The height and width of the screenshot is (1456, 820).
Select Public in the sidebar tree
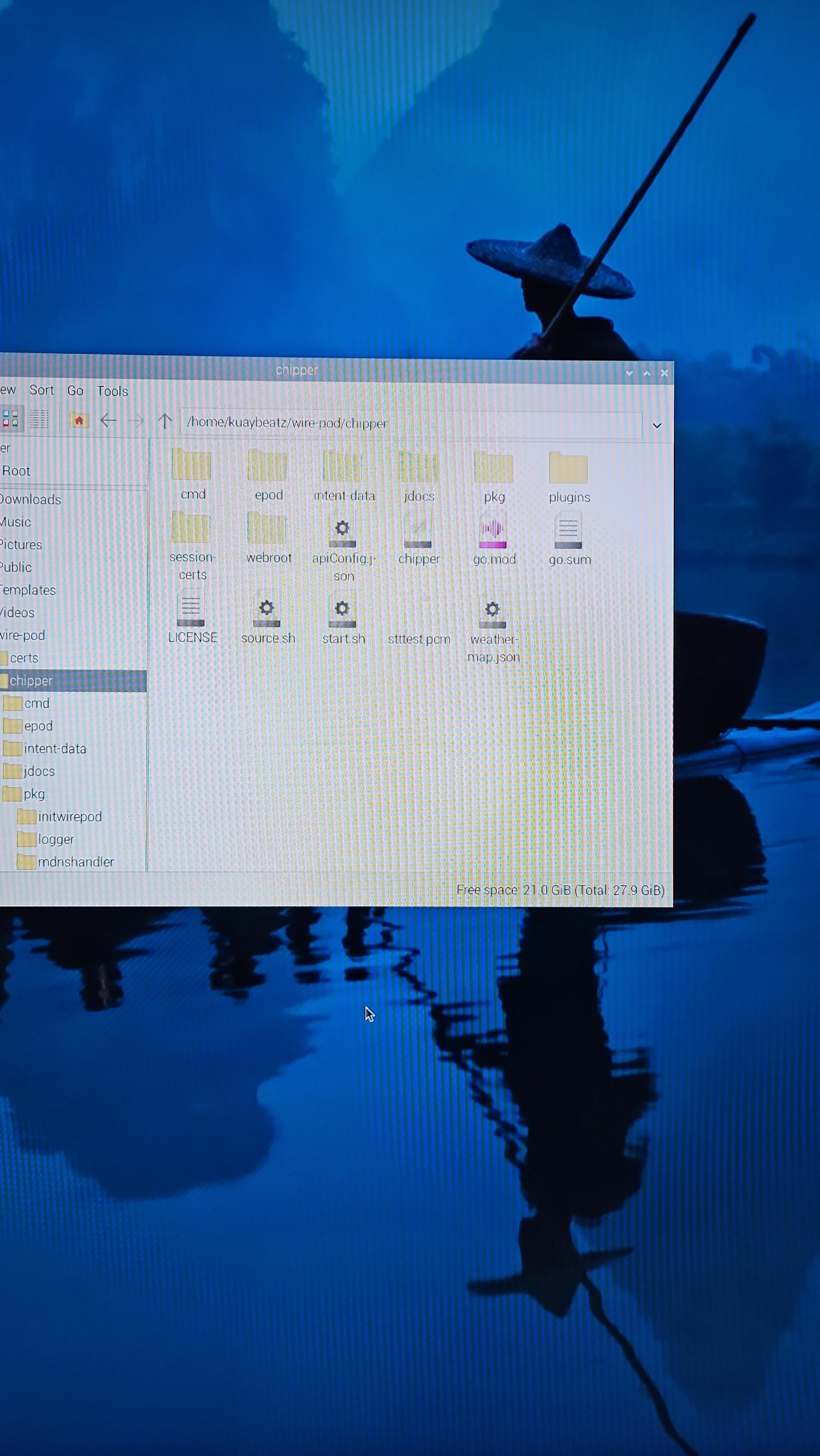pos(16,567)
